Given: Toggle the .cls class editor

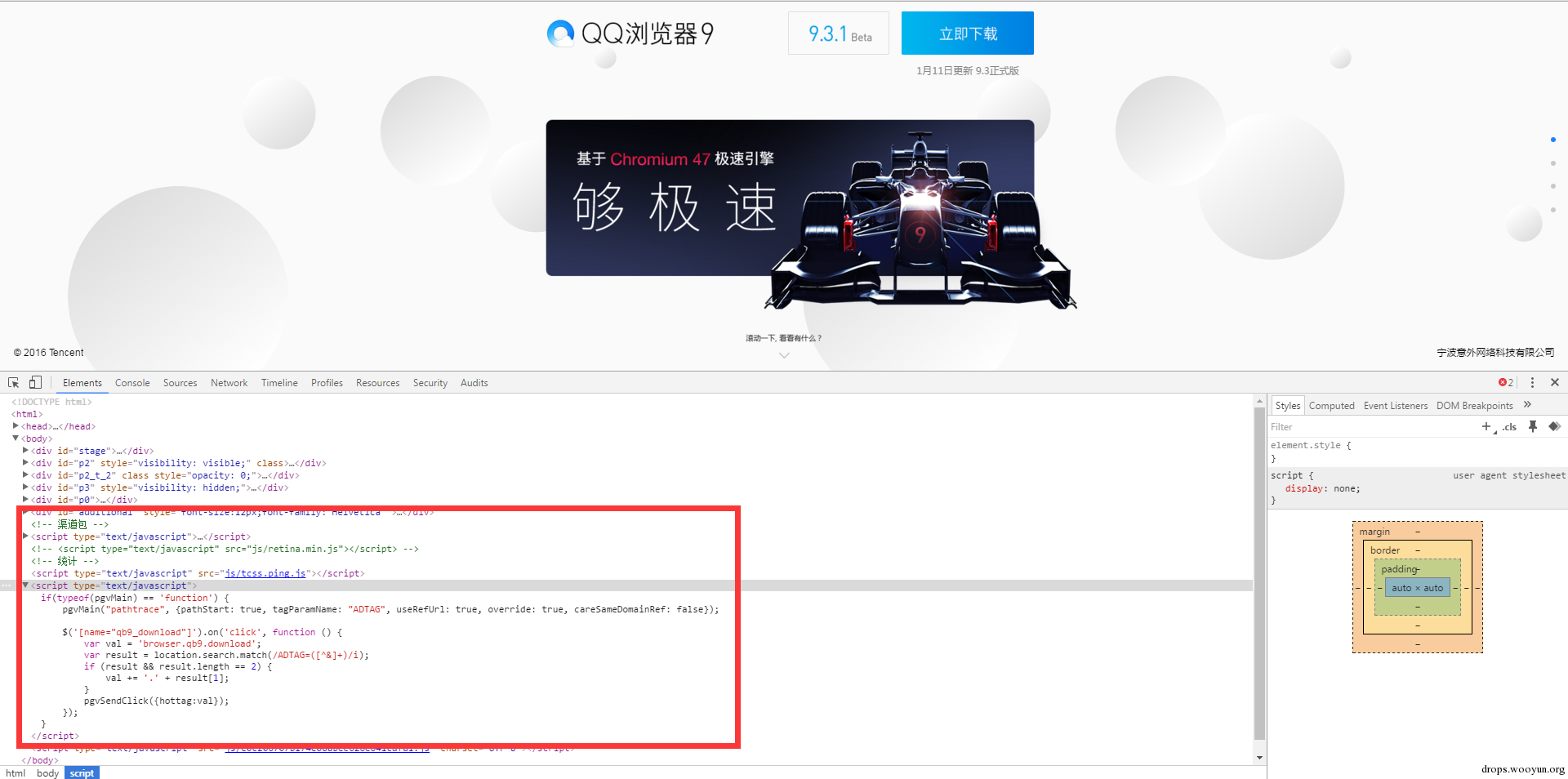Looking at the screenshot, I should [1509, 427].
